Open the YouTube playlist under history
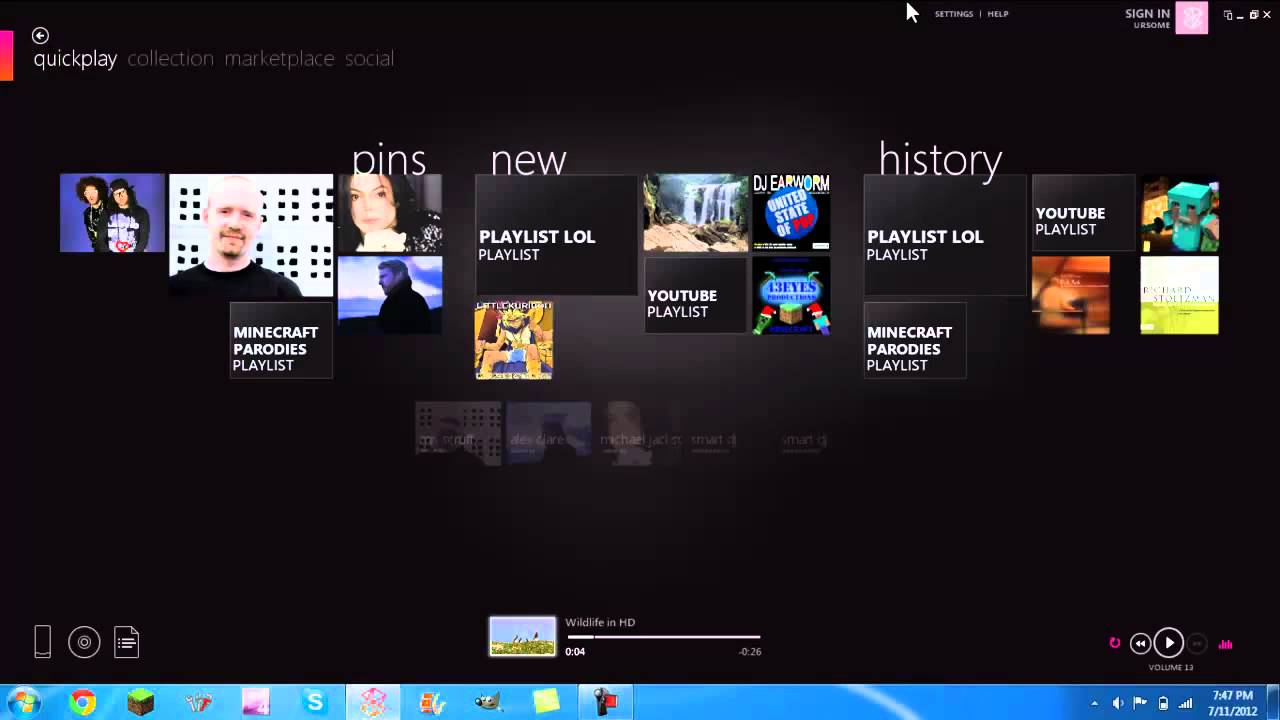The width and height of the screenshot is (1280, 720). [1084, 213]
